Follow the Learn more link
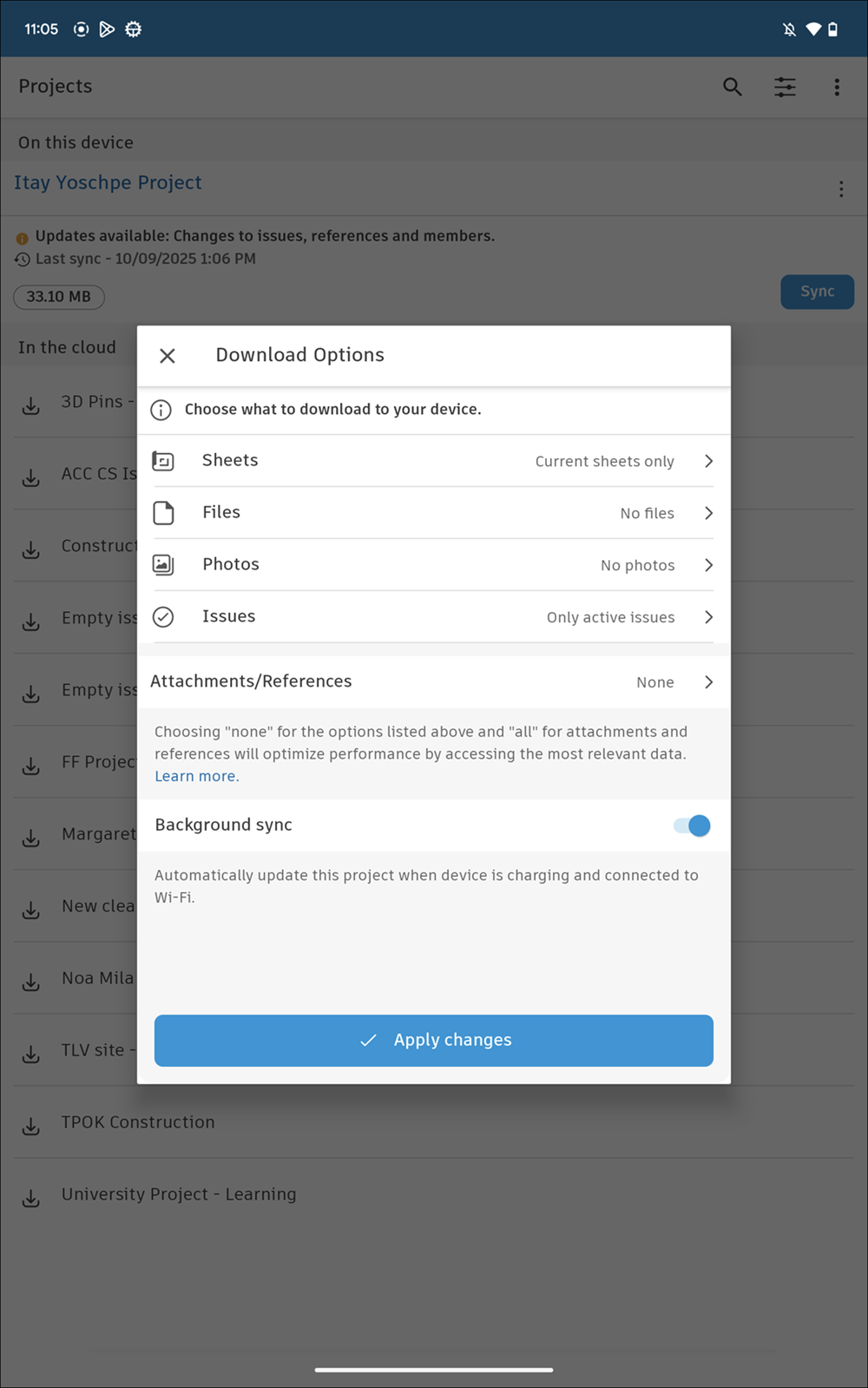The width and height of the screenshot is (868, 1388). click(x=194, y=776)
